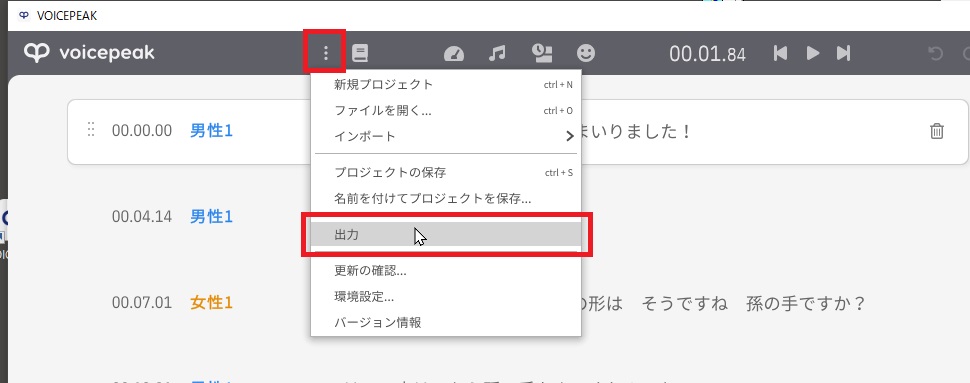Open the emotion smiley icon
This screenshot has height=383, width=970.
(586, 53)
